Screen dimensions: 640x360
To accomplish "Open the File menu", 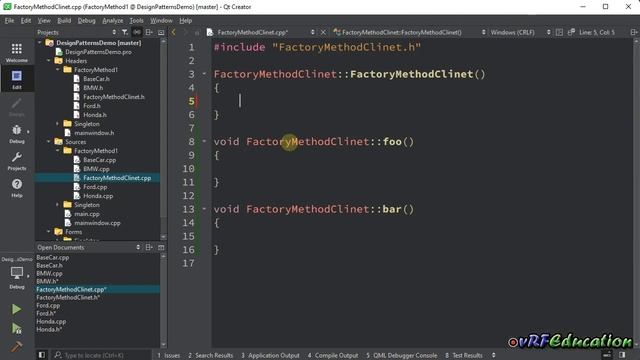I will pyautogui.click(x=9, y=20).
